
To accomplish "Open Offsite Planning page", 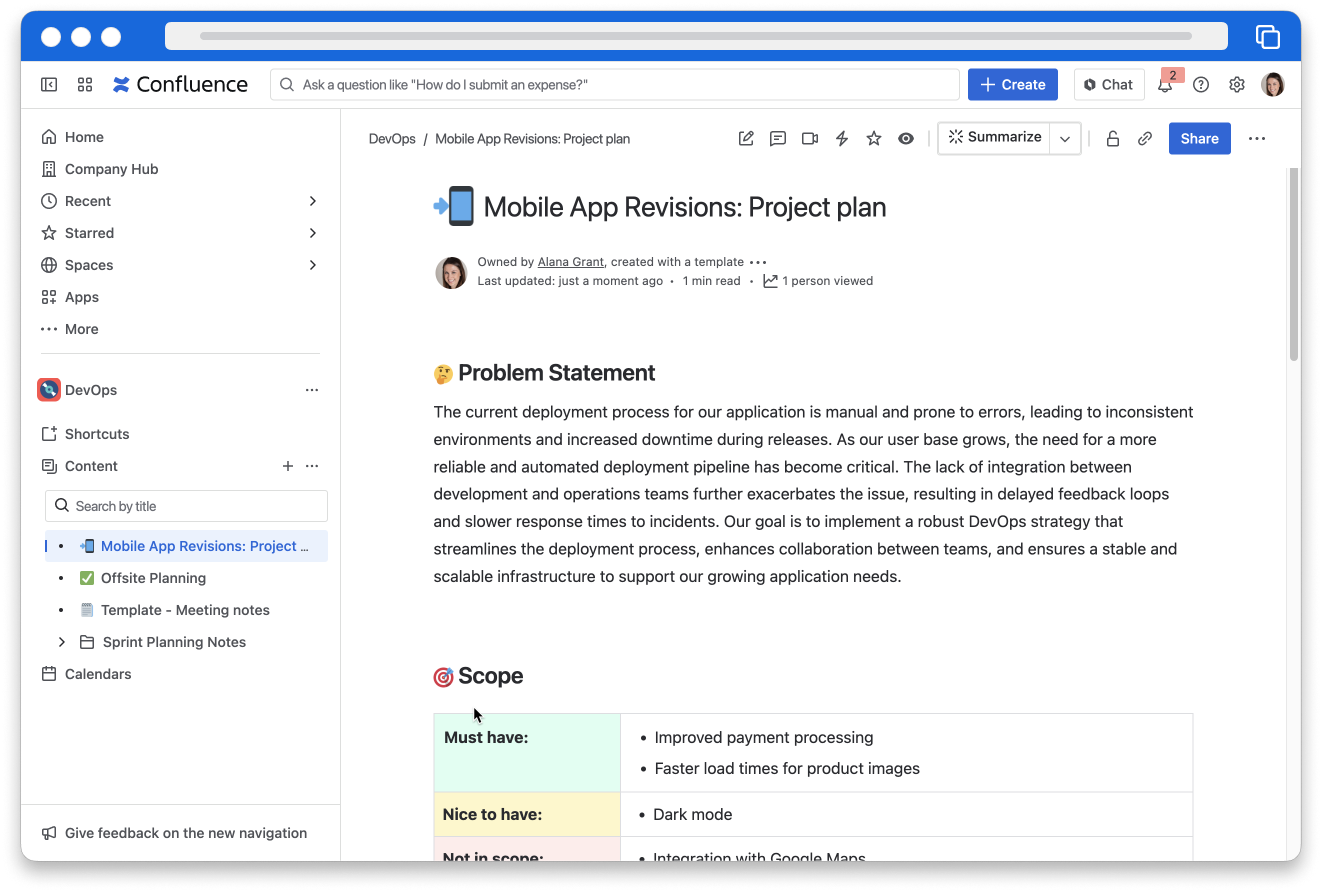I will (x=153, y=578).
